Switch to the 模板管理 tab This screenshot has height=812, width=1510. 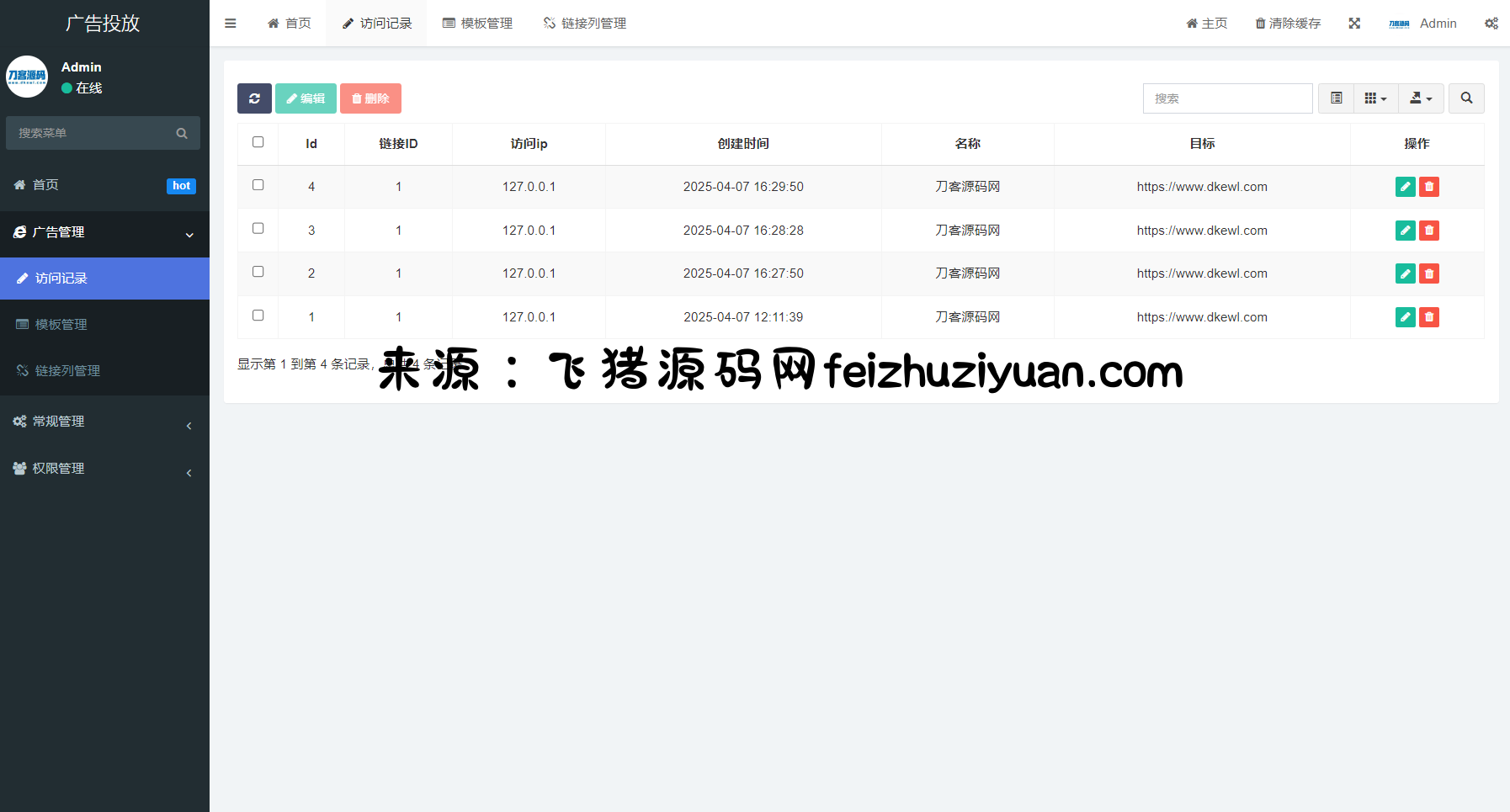(478, 24)
